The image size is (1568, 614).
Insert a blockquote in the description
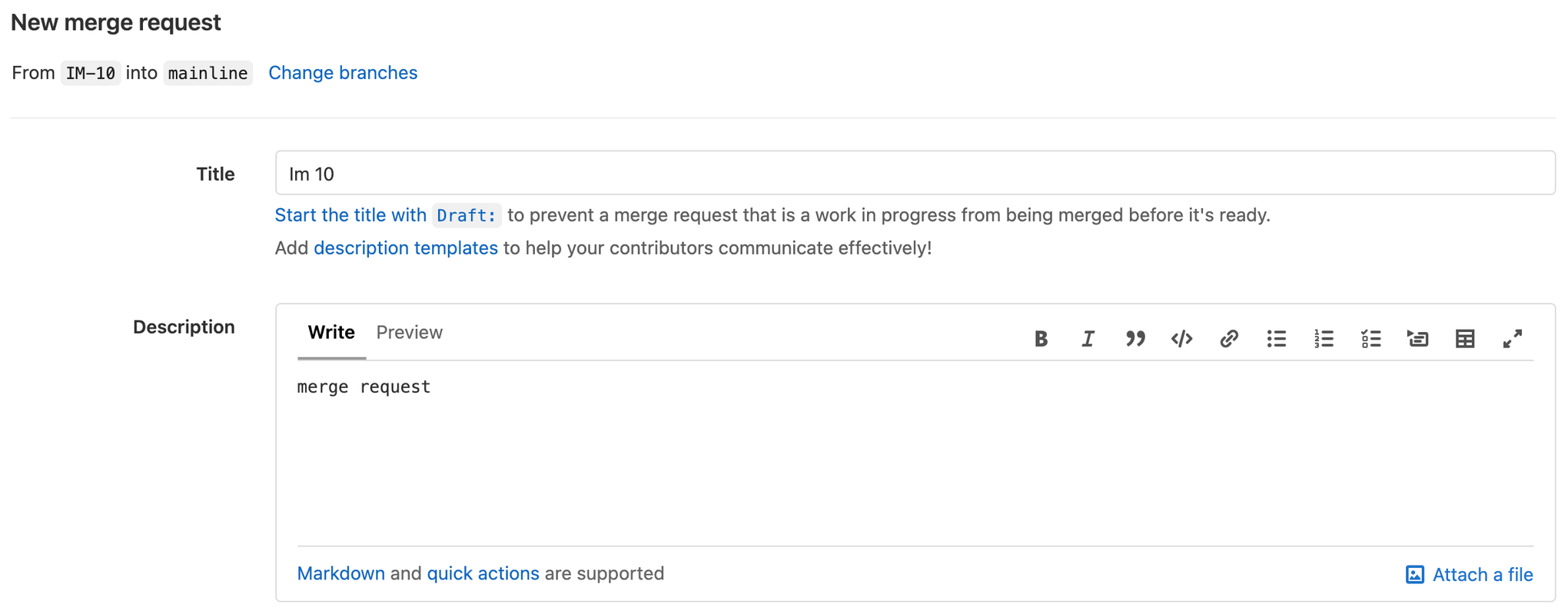pos(1134,338)
